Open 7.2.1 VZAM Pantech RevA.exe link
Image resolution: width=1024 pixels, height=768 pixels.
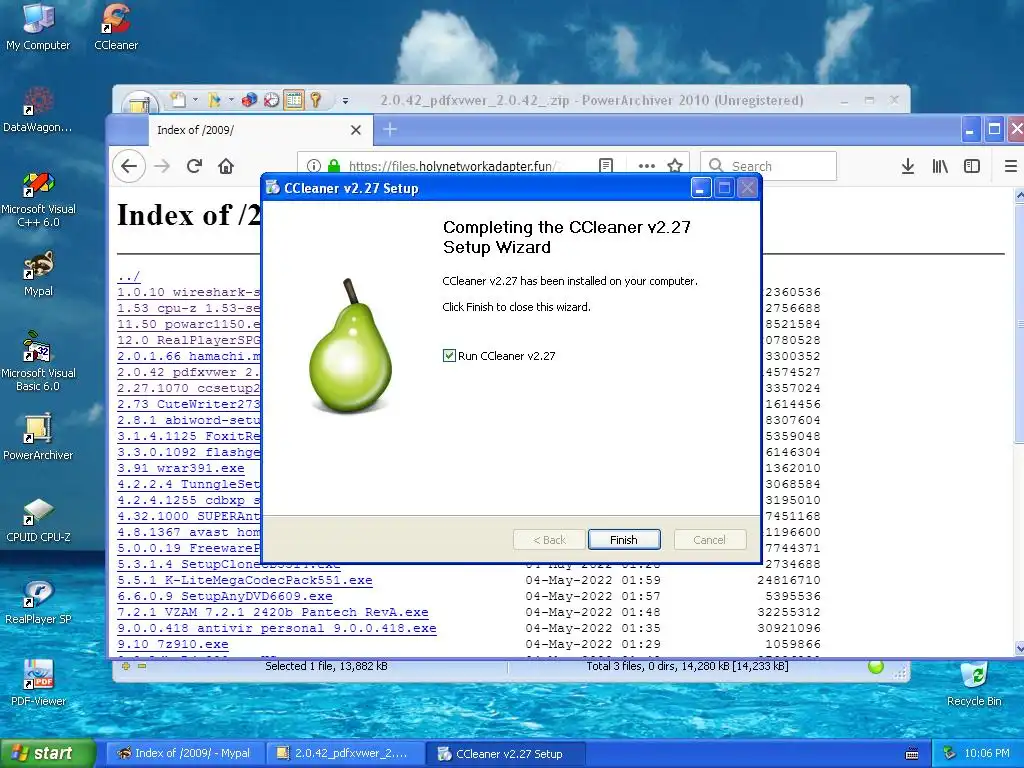(273, 612)
